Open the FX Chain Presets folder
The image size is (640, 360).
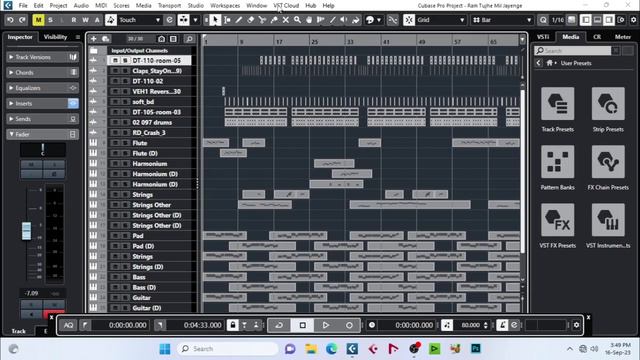point(608,162)
